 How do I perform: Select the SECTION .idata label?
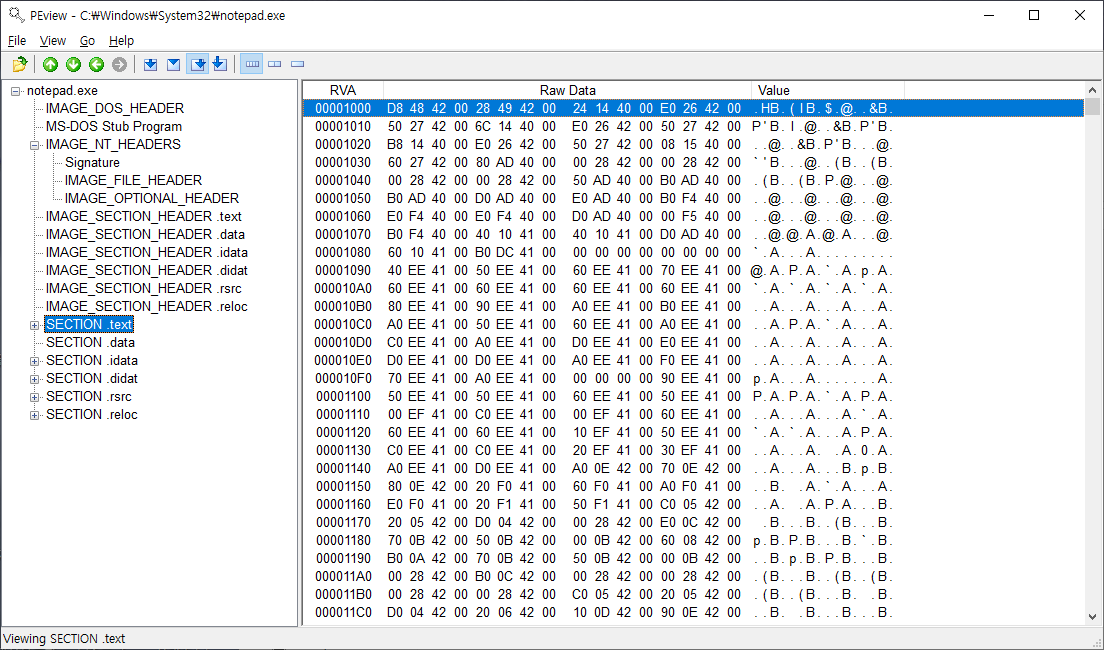click(x=92, y=361)
